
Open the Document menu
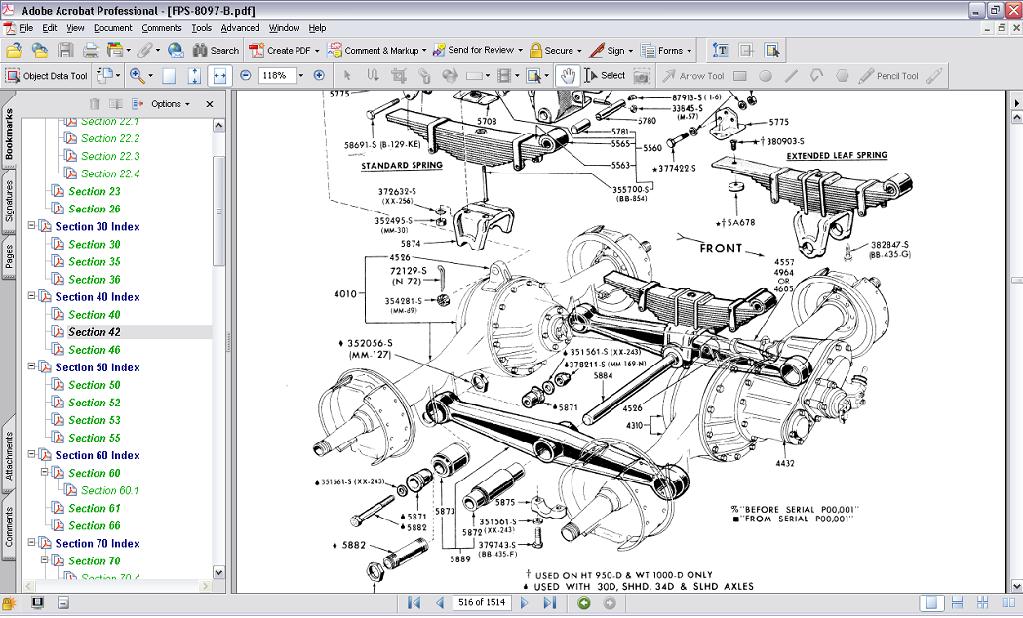tap(113, 28)
